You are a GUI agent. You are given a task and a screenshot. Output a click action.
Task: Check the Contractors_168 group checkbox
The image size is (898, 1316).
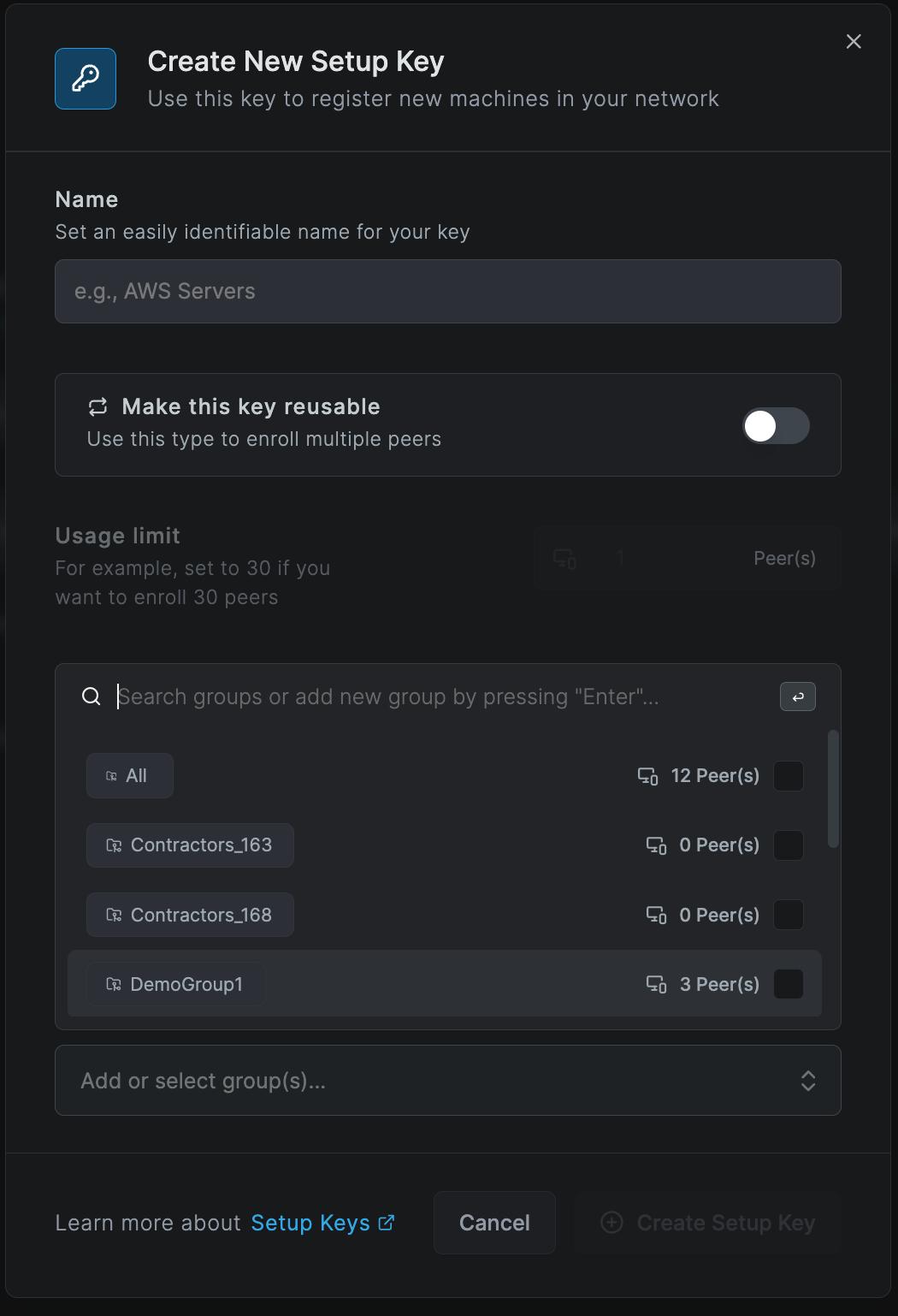point(789,915)
